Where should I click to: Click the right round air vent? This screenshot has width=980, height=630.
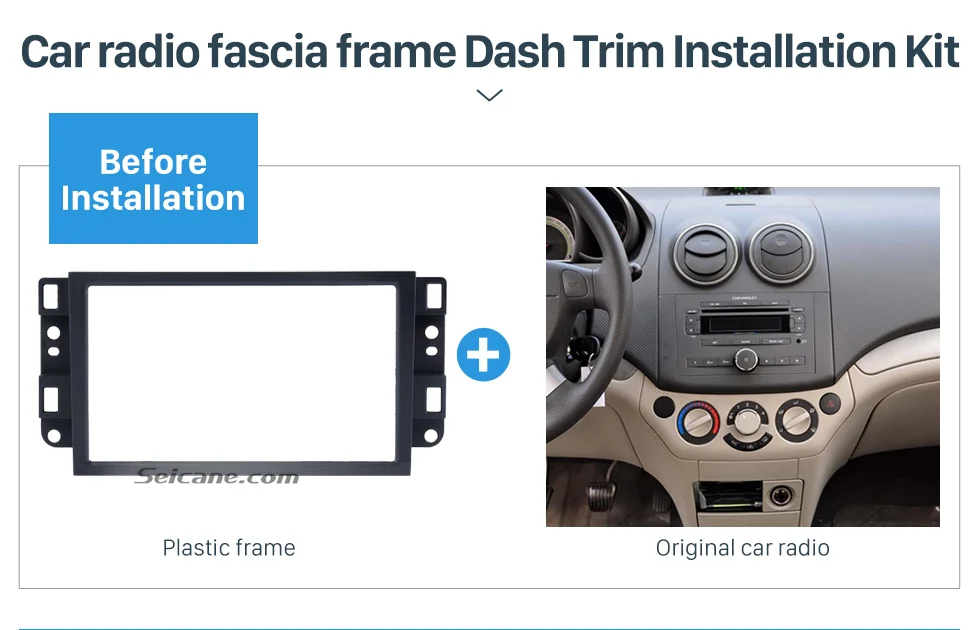[x=781, y=251]
